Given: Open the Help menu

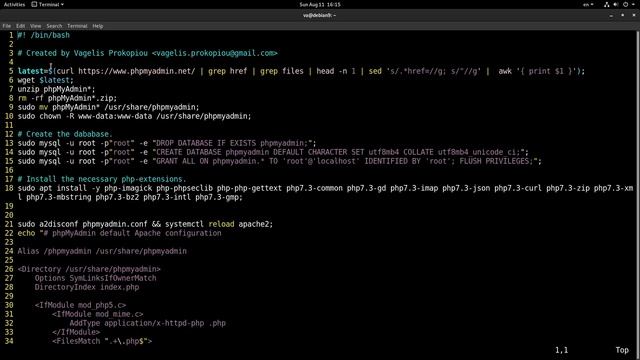Looking at the screenshot, I should click(98, 26).
